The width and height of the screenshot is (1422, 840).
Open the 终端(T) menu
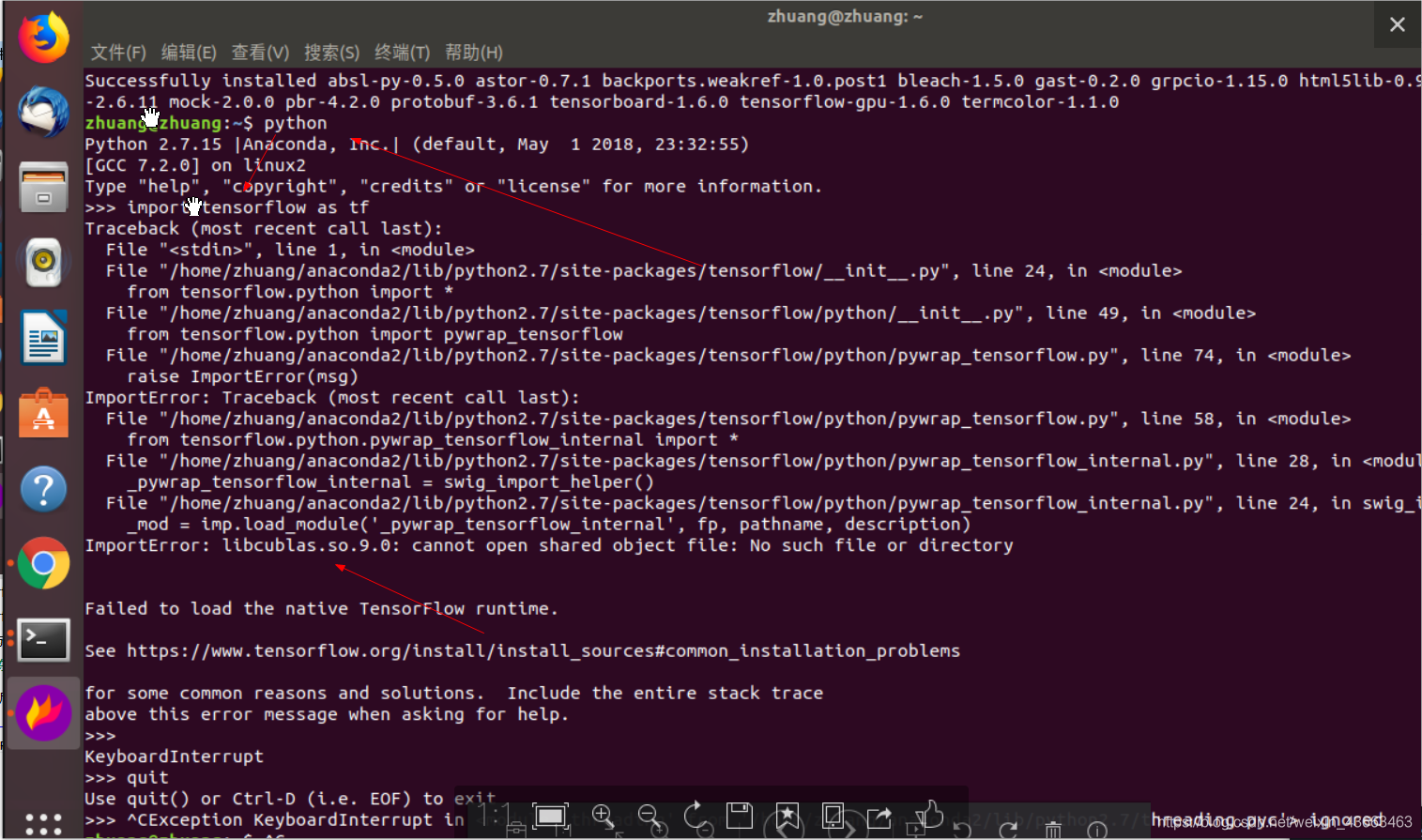tap(402, 53)
